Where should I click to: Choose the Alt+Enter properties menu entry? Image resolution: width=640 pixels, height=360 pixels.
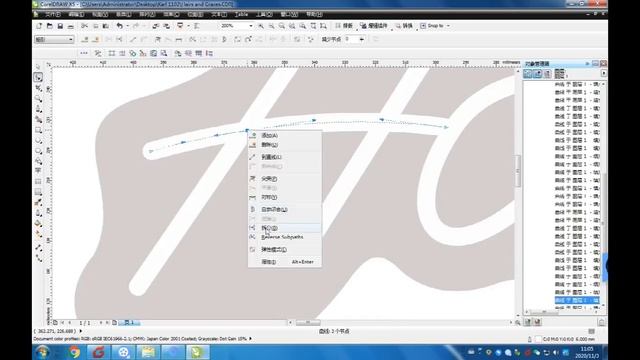pyautogui.click(x=284, y=262)
